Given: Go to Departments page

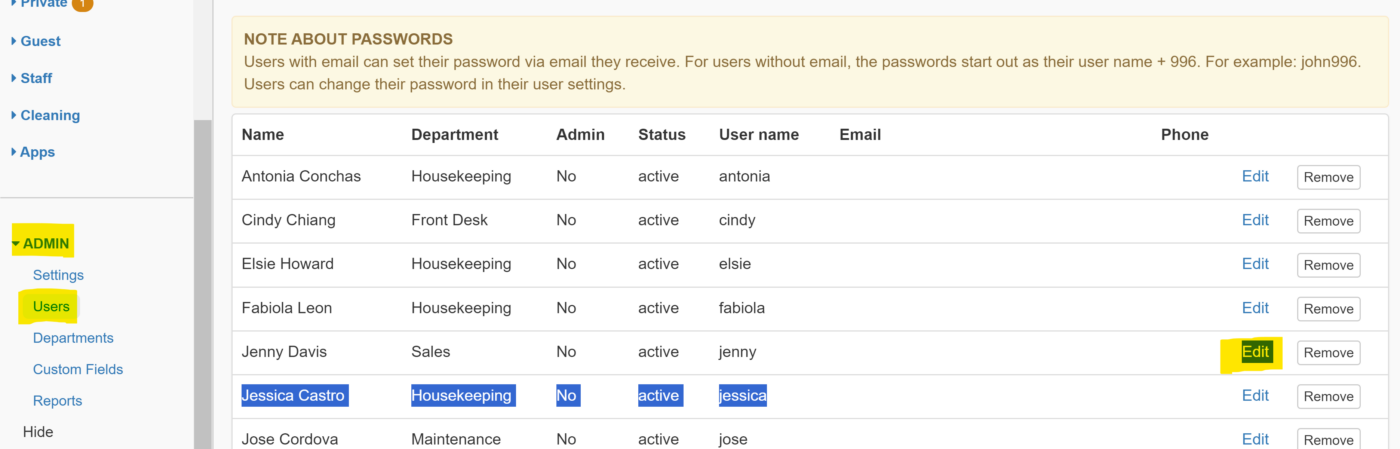Looking at the screenshot, I should pos(73,338).
